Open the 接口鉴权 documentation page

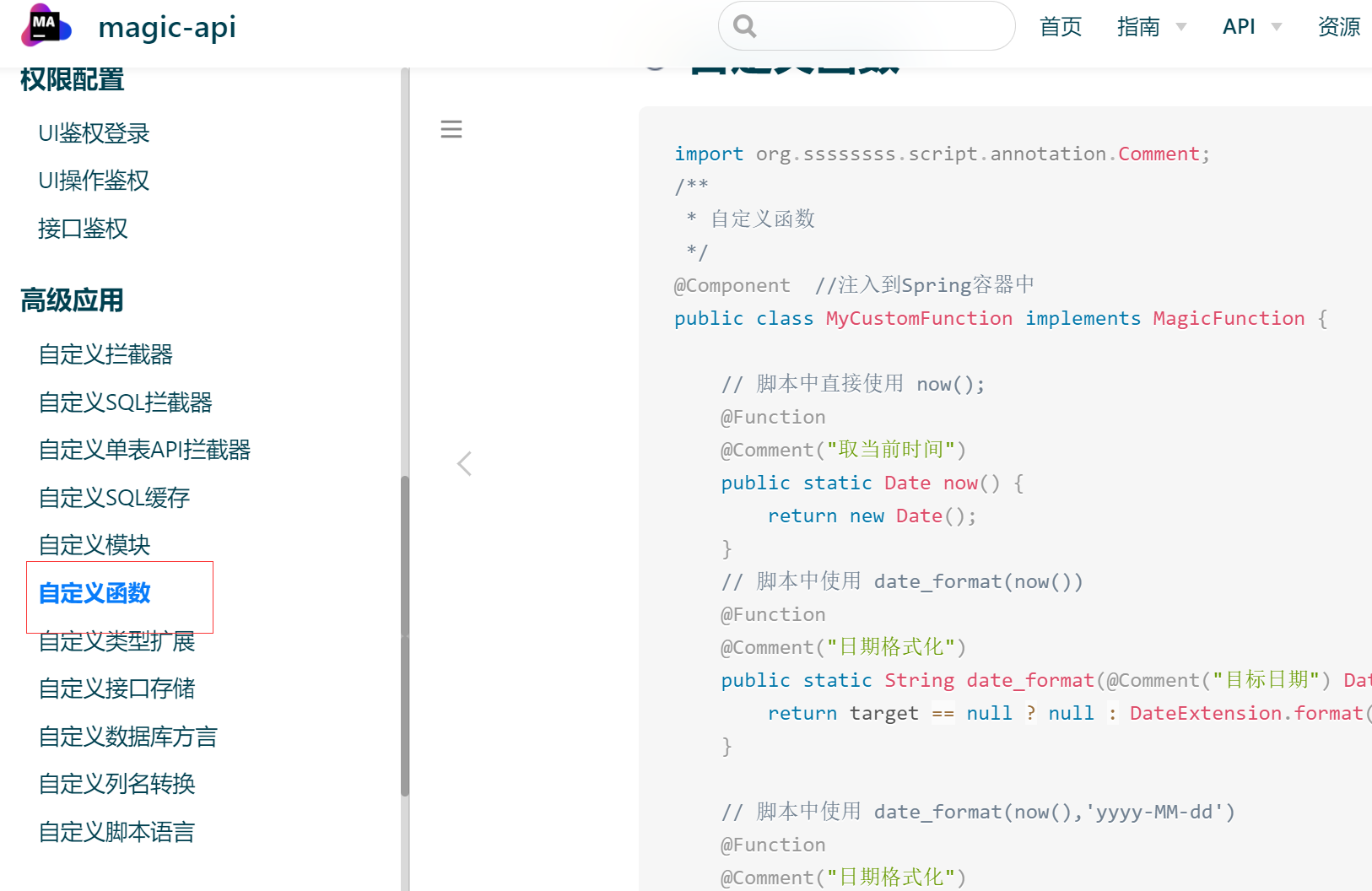pos(82,229)
